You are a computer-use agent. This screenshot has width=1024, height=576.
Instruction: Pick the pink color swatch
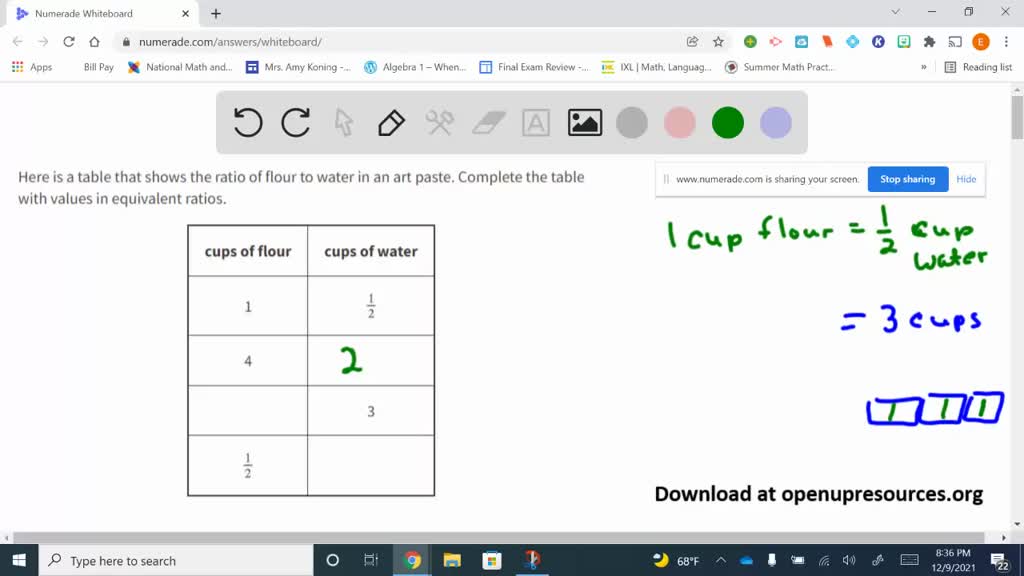coord(679,123)
